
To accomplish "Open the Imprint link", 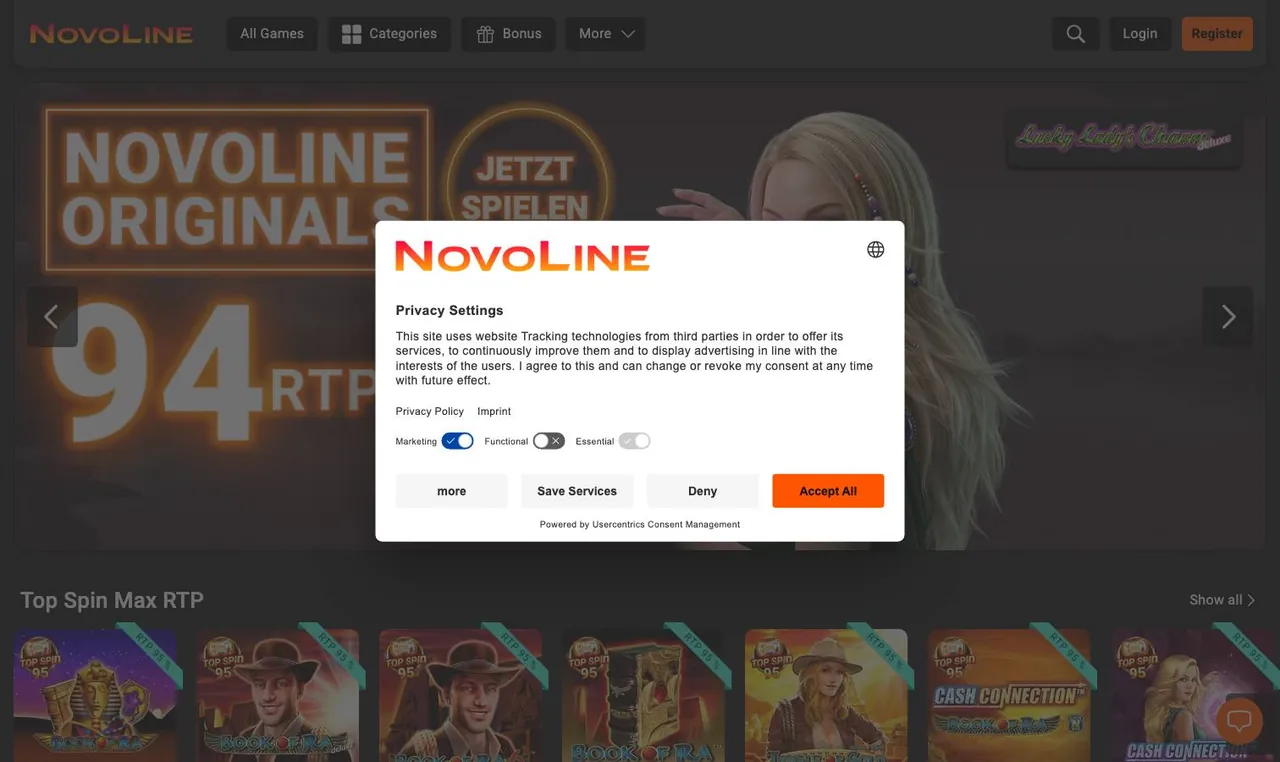I will click(494, 411).
